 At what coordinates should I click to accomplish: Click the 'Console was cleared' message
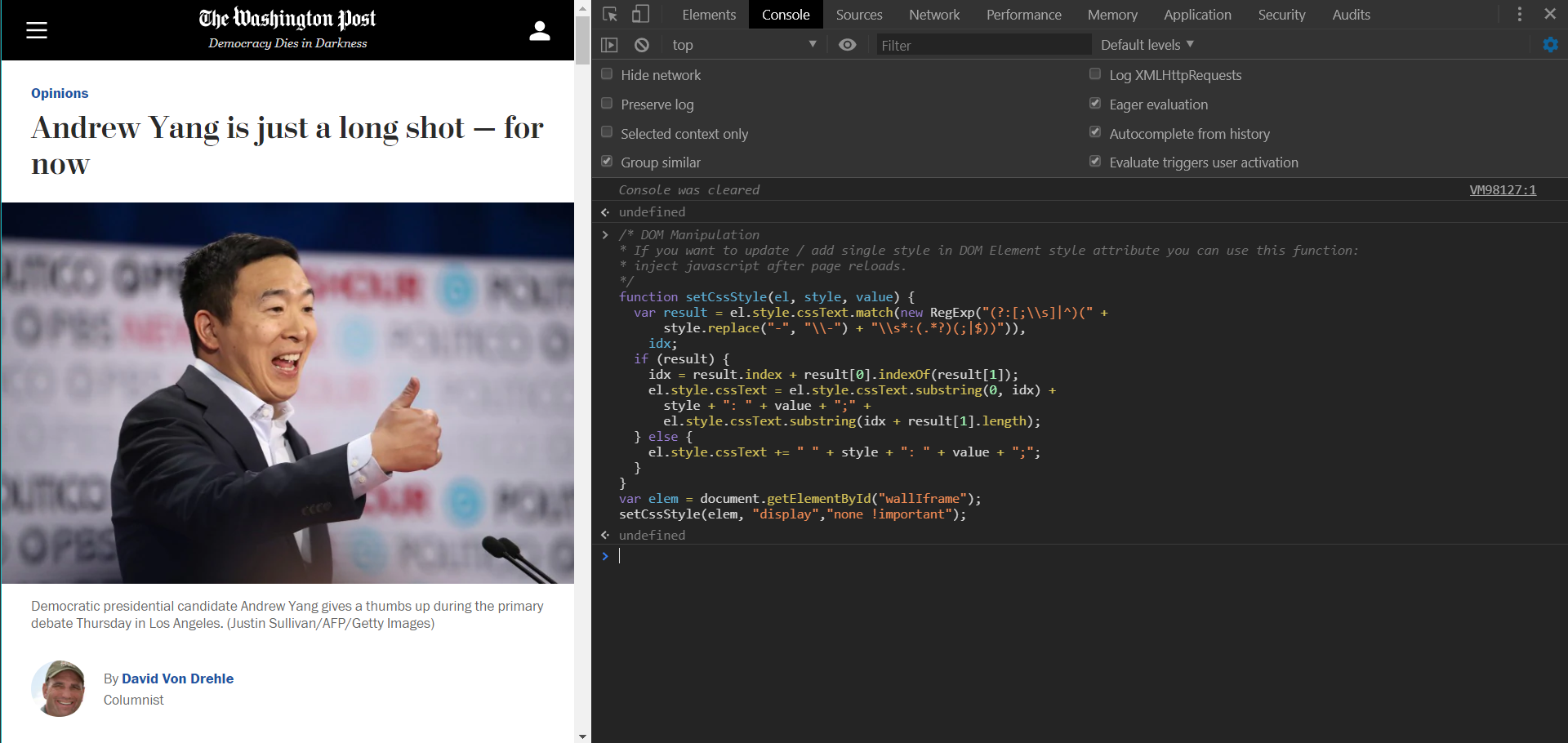688,189
